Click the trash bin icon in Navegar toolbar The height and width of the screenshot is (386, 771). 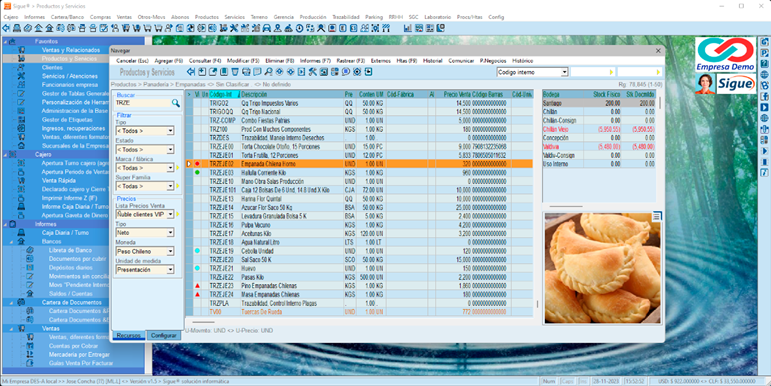(x=235, y=72)
